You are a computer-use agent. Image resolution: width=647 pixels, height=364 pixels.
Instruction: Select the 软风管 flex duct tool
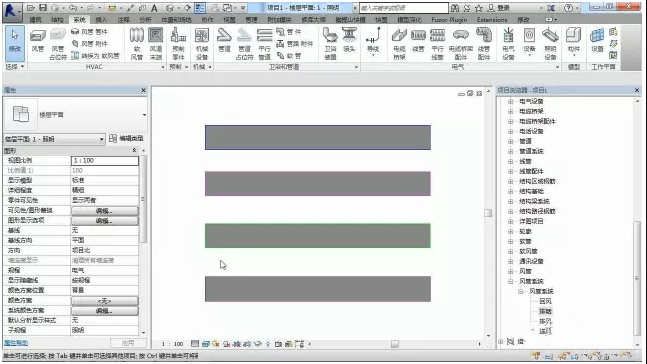(137, 44)
